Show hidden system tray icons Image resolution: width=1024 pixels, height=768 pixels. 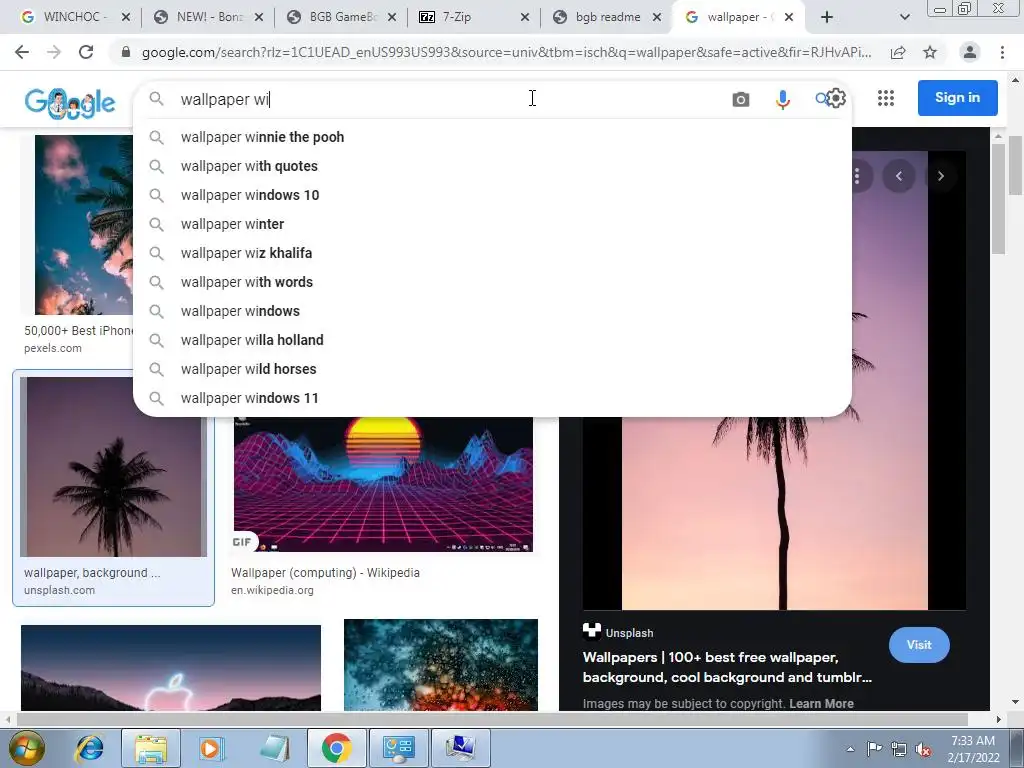tap(850, 749)
